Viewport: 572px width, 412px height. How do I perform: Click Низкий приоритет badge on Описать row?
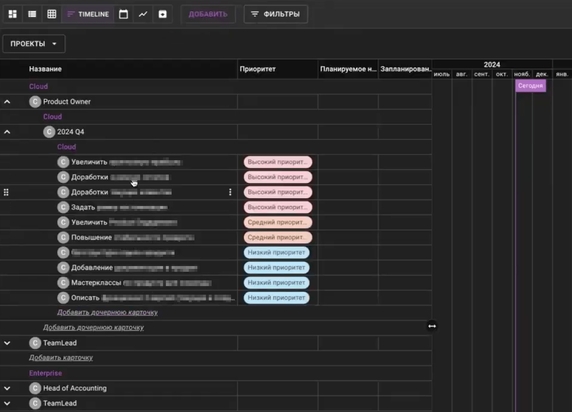coord(276,298)
